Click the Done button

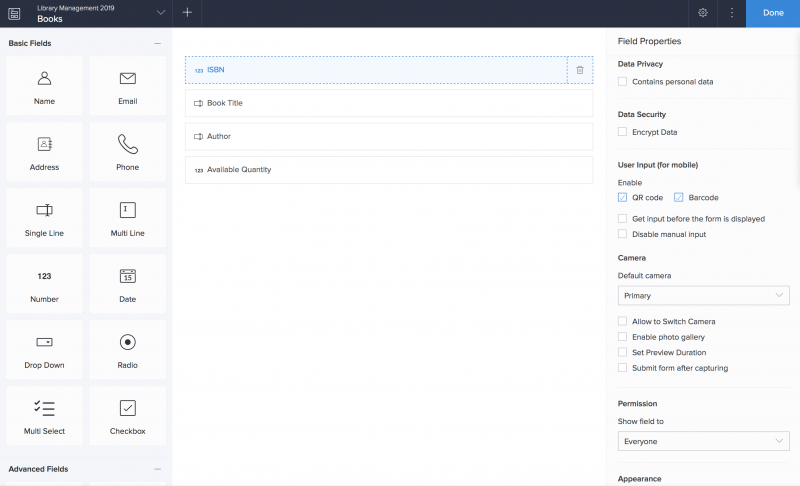pos(773,13)
